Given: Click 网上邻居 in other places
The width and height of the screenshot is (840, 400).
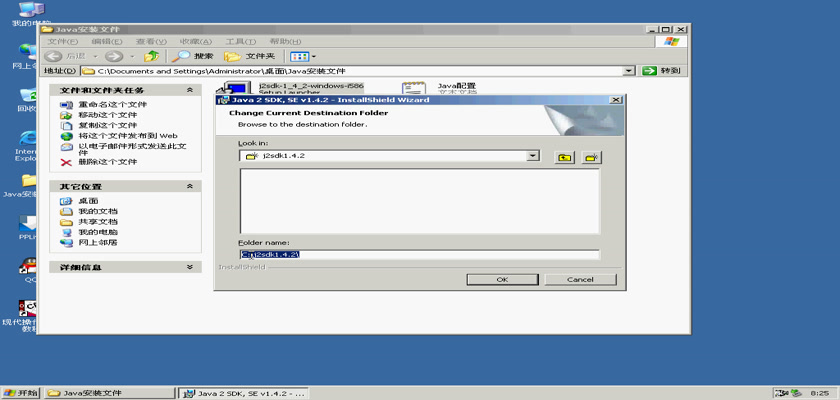Looking at the screenshot, I should (98, 243).
